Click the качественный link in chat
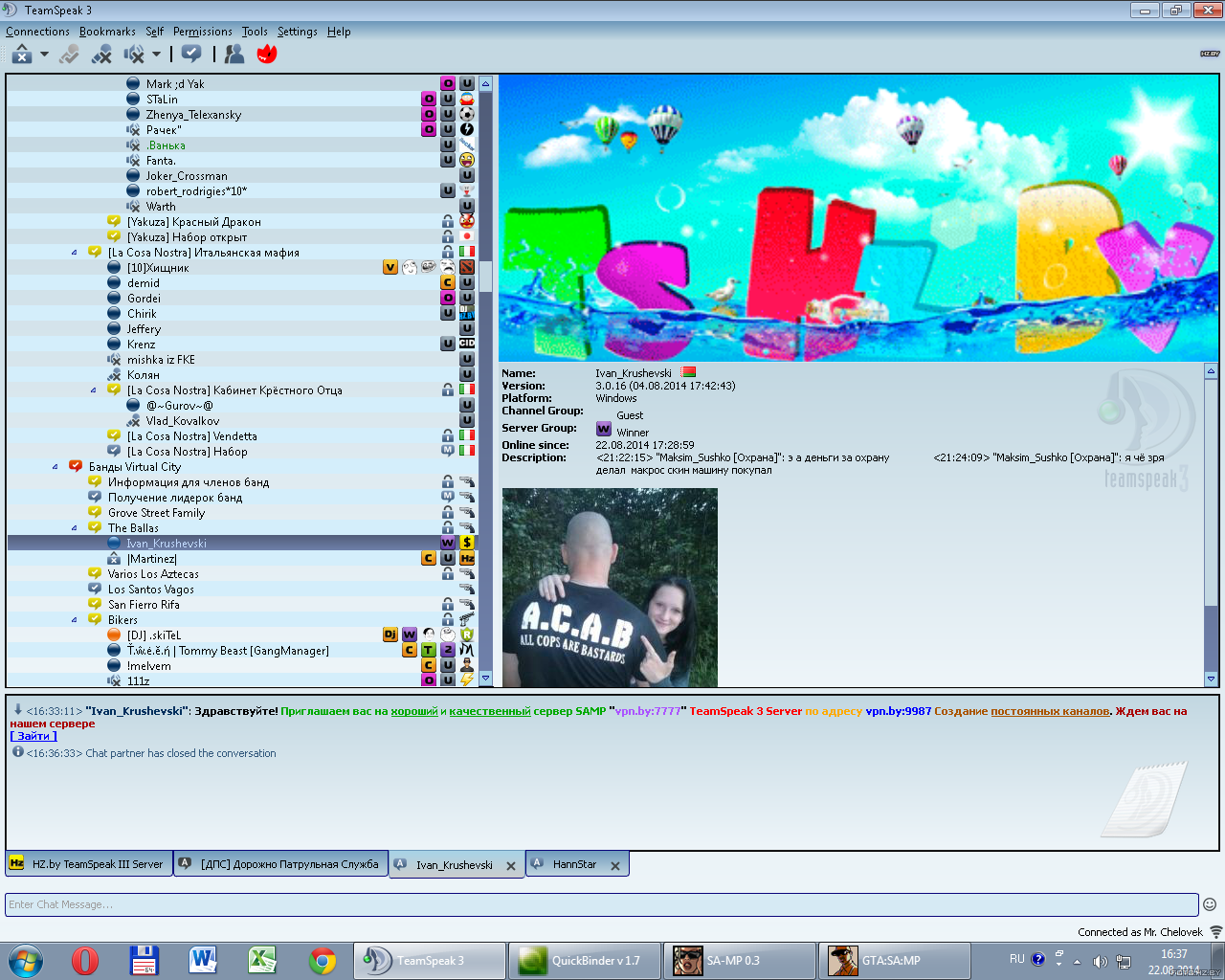 pos(490,711)
